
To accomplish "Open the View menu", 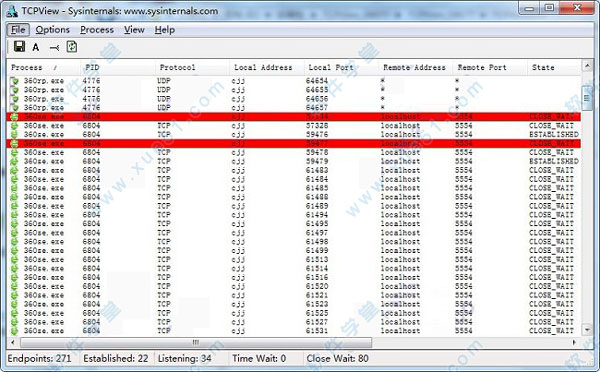I will [134, 30].
